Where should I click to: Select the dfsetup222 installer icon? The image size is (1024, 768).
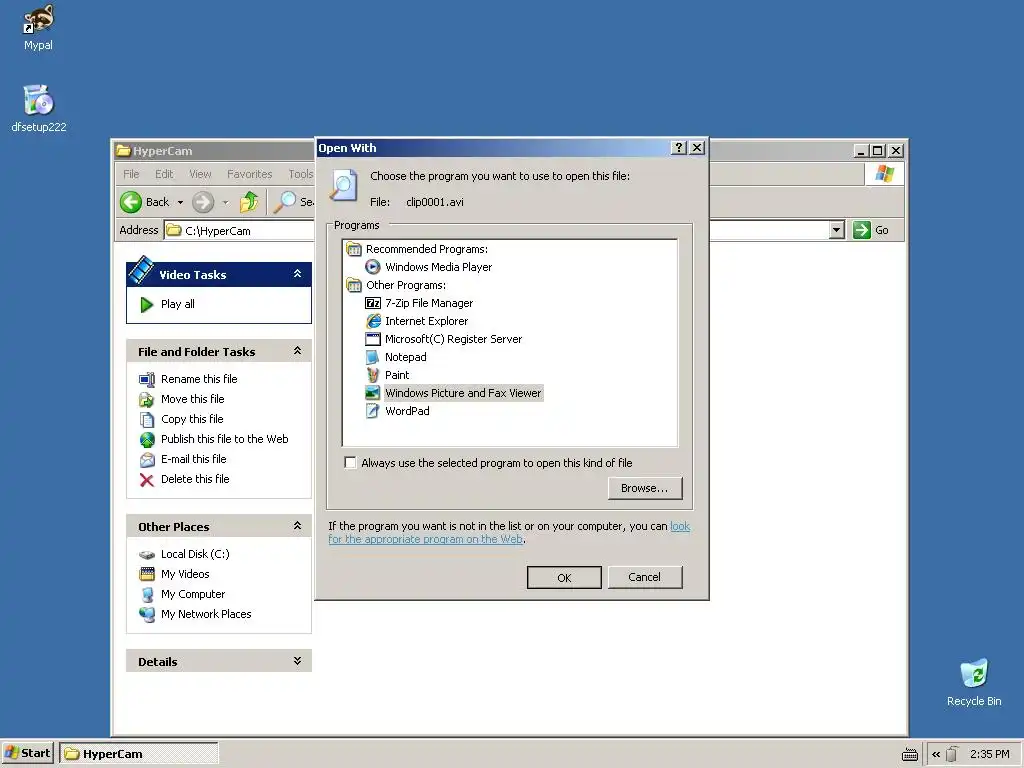click(x=39, y=108)
